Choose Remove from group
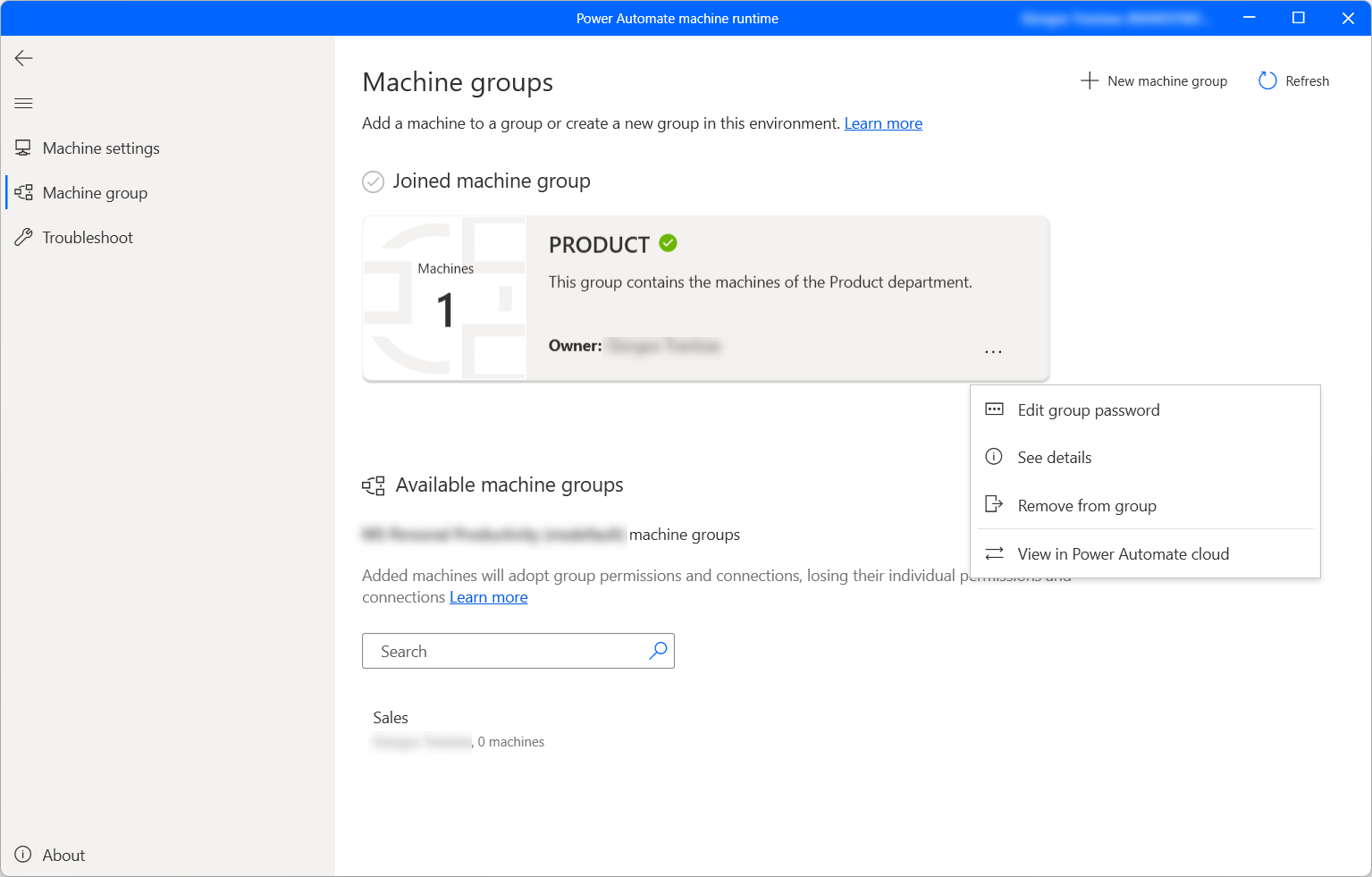This screenshot has width=1372, height=877. [1145, 506]
